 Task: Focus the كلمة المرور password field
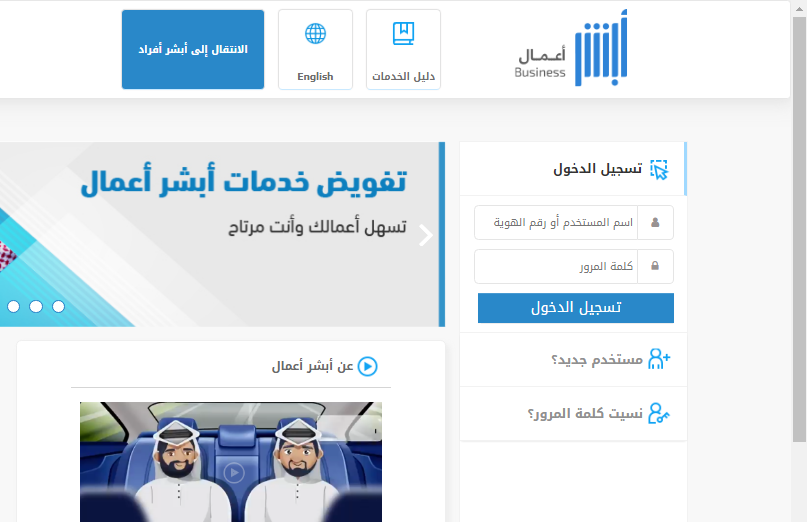(x=565, y=267)
